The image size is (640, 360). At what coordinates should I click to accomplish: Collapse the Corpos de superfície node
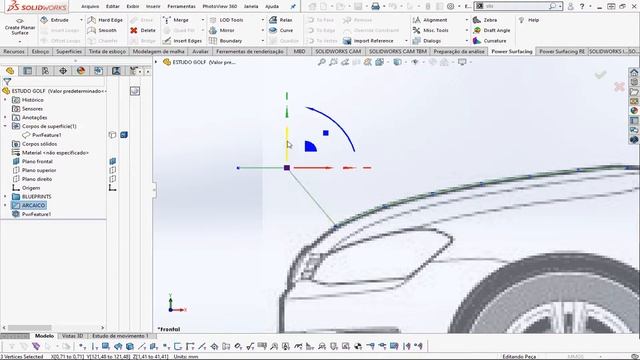tap(5, 126)
